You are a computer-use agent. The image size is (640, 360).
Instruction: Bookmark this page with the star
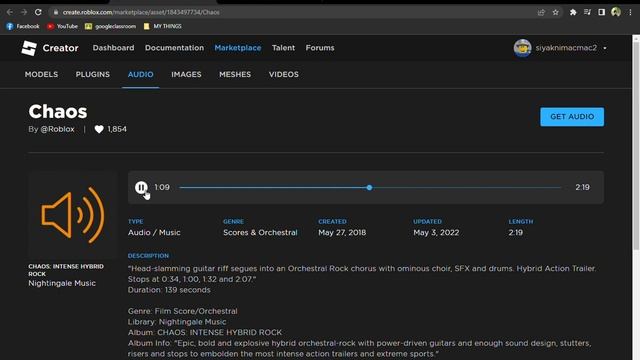point(556,12)
